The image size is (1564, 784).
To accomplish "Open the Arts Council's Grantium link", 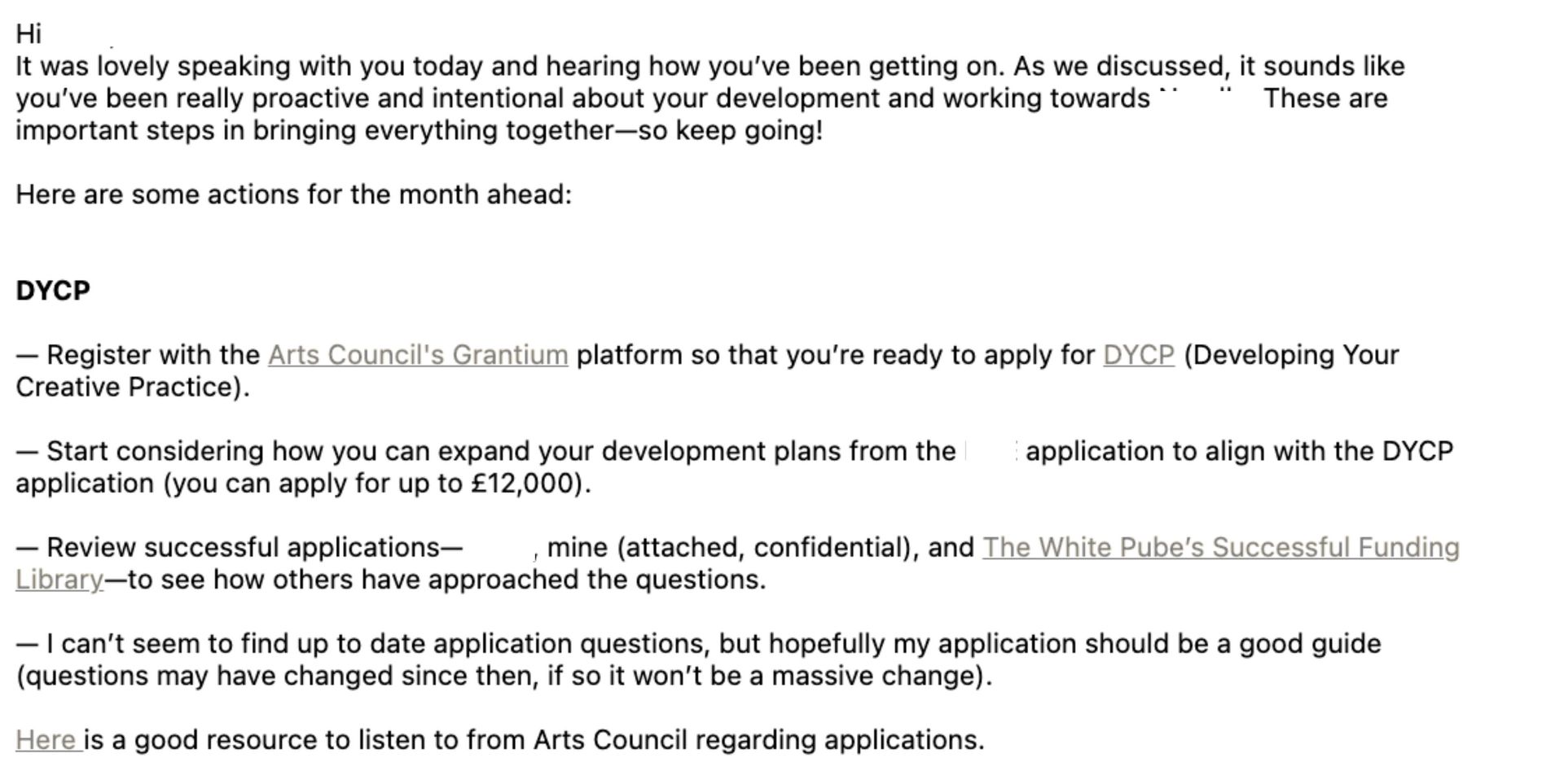I will 418,355.
